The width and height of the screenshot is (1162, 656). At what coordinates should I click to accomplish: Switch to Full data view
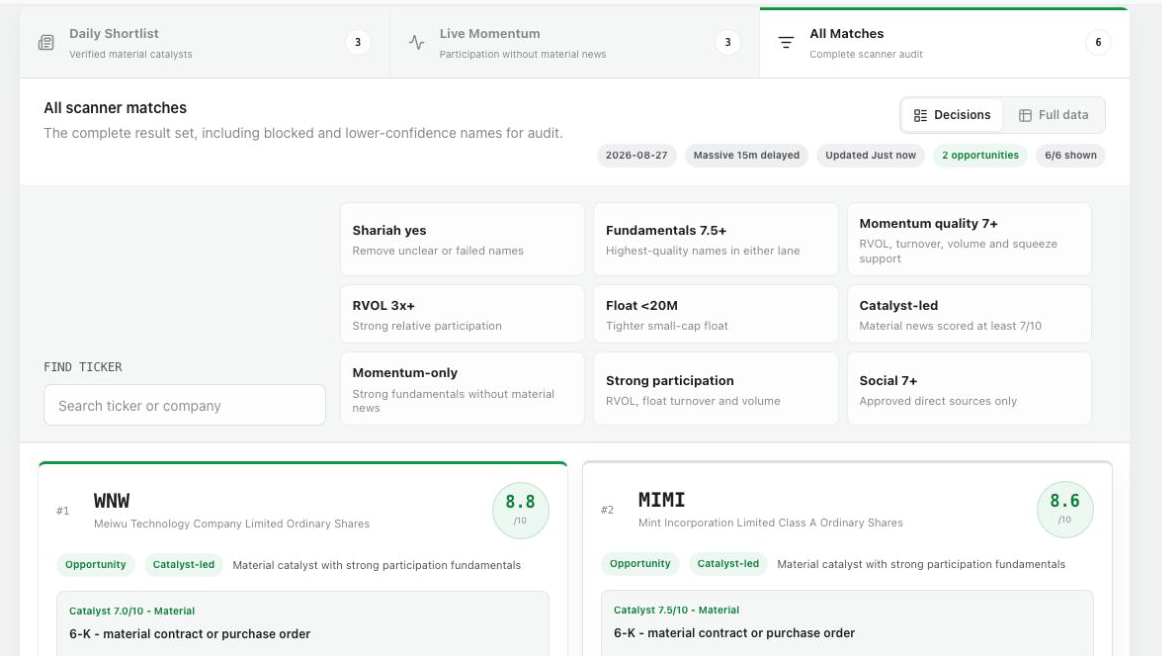click(x=1054, y=115)
